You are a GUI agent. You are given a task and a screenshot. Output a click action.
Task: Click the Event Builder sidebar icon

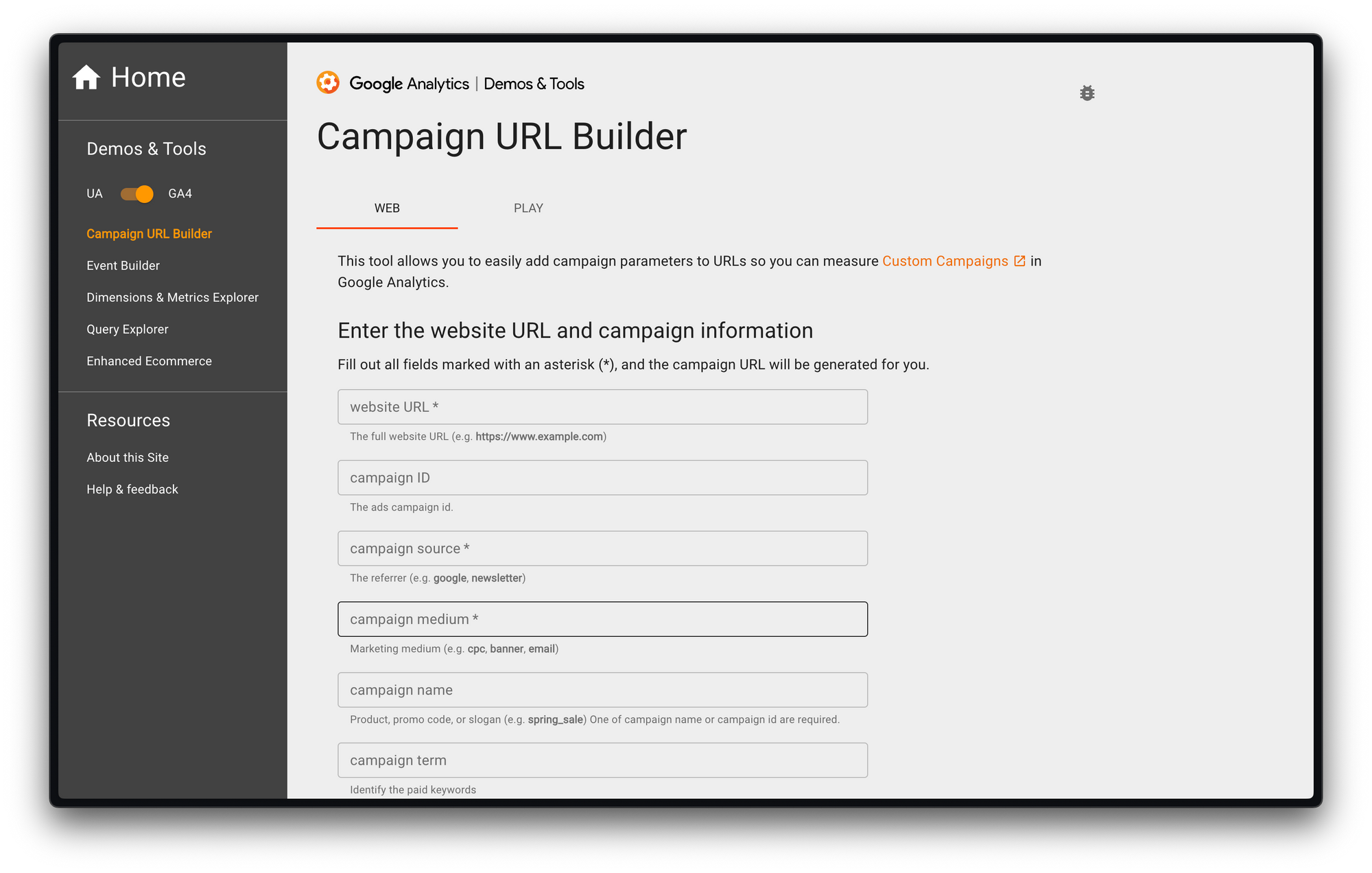(123, 265)
